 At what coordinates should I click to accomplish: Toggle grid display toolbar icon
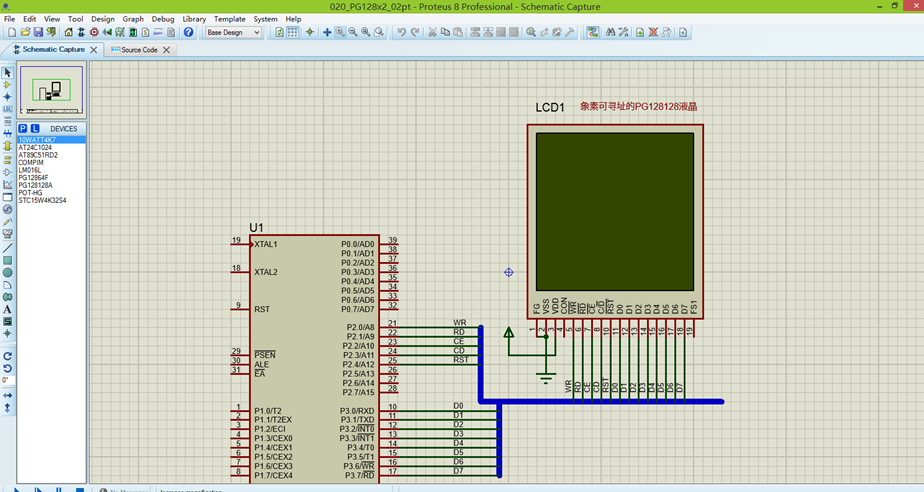pos(292,32)
